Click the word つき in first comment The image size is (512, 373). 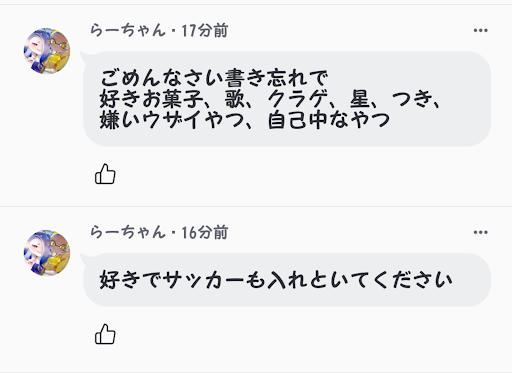(x=412, y=99)
